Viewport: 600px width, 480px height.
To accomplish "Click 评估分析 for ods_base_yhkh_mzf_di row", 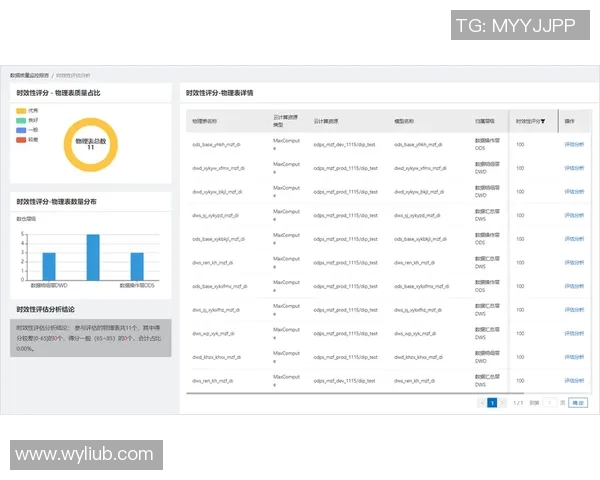I will click(x=575, y=144).
